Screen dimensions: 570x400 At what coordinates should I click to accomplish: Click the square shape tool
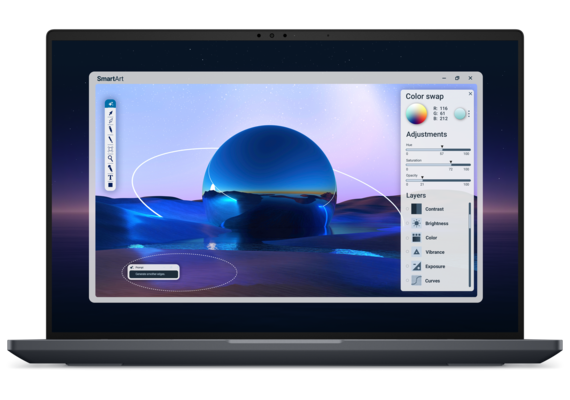pos(110,185)
